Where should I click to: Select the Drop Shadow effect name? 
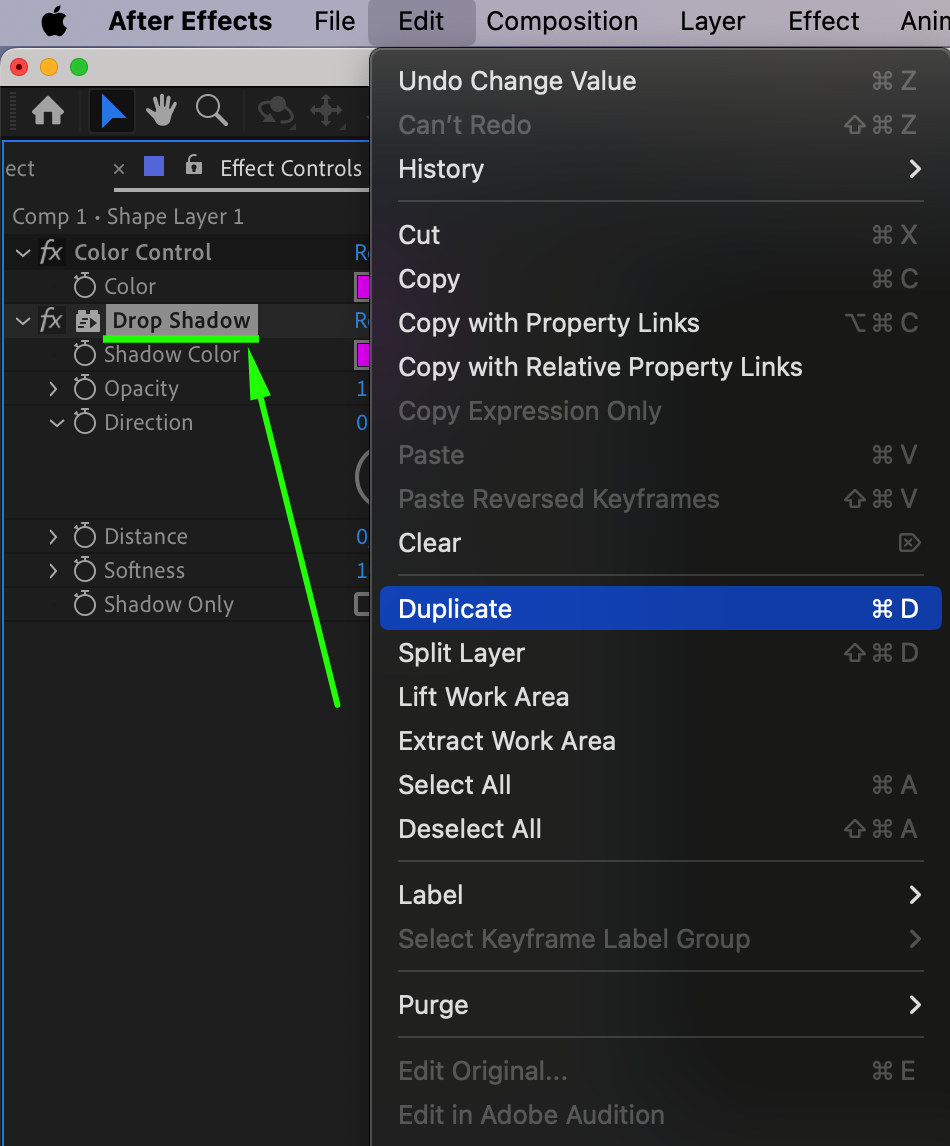181,321
